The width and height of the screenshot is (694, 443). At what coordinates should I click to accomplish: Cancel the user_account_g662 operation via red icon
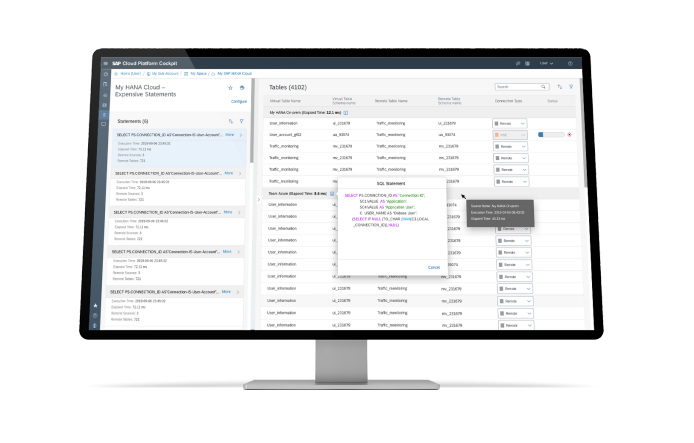[x=569, y=135]
